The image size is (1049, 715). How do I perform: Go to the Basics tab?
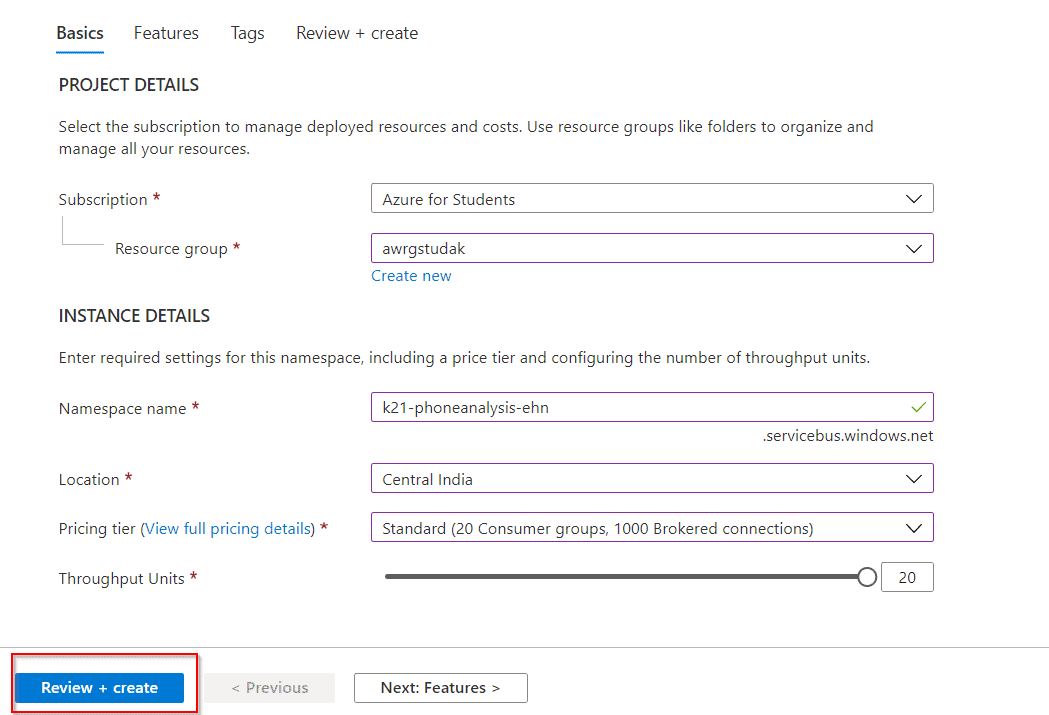tap(80, 33)
